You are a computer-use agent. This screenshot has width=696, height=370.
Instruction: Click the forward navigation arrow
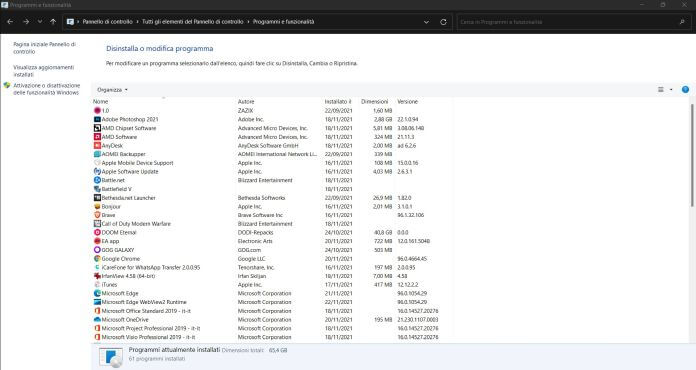pos(26,21)
